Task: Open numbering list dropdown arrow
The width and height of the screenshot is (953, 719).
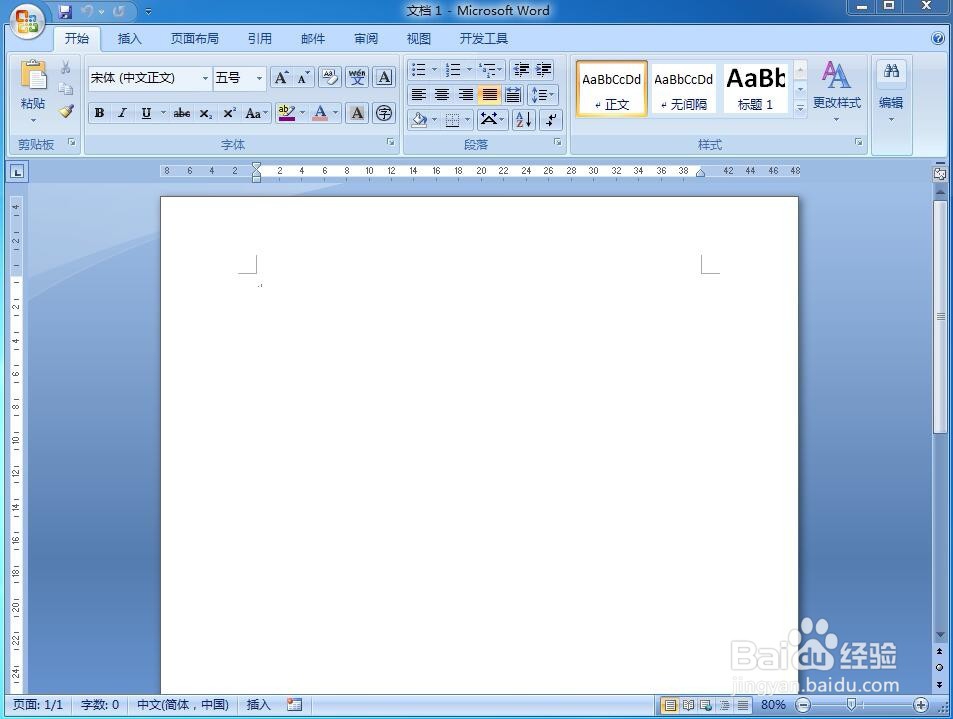Action: [x=469, y=69]
